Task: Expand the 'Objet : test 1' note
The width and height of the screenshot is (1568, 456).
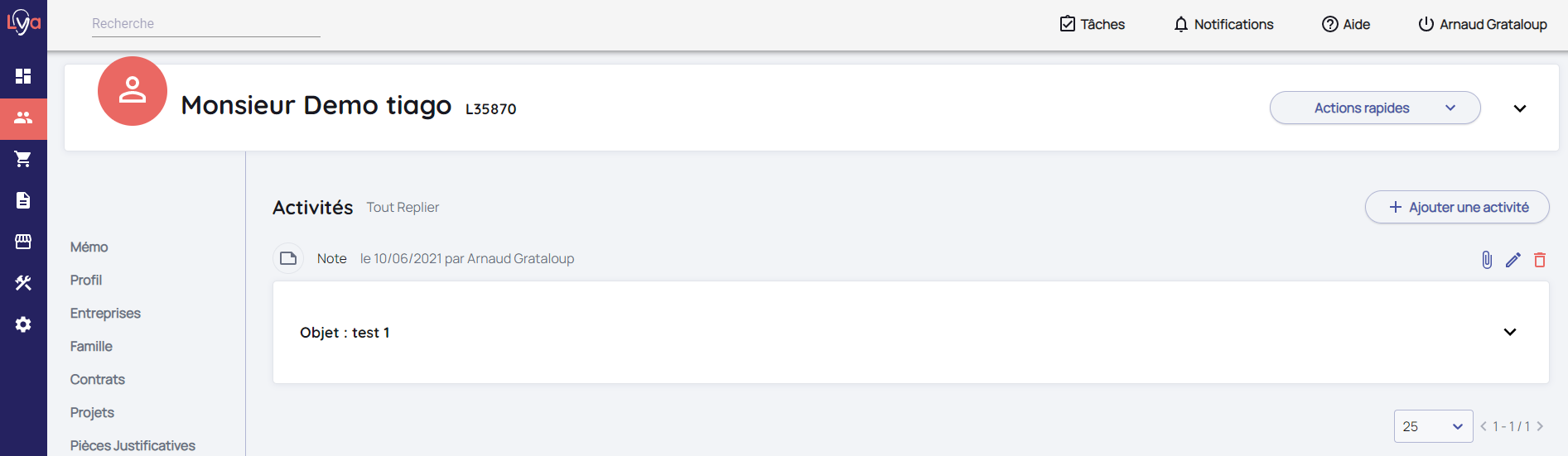Action: coord(1510,332)
